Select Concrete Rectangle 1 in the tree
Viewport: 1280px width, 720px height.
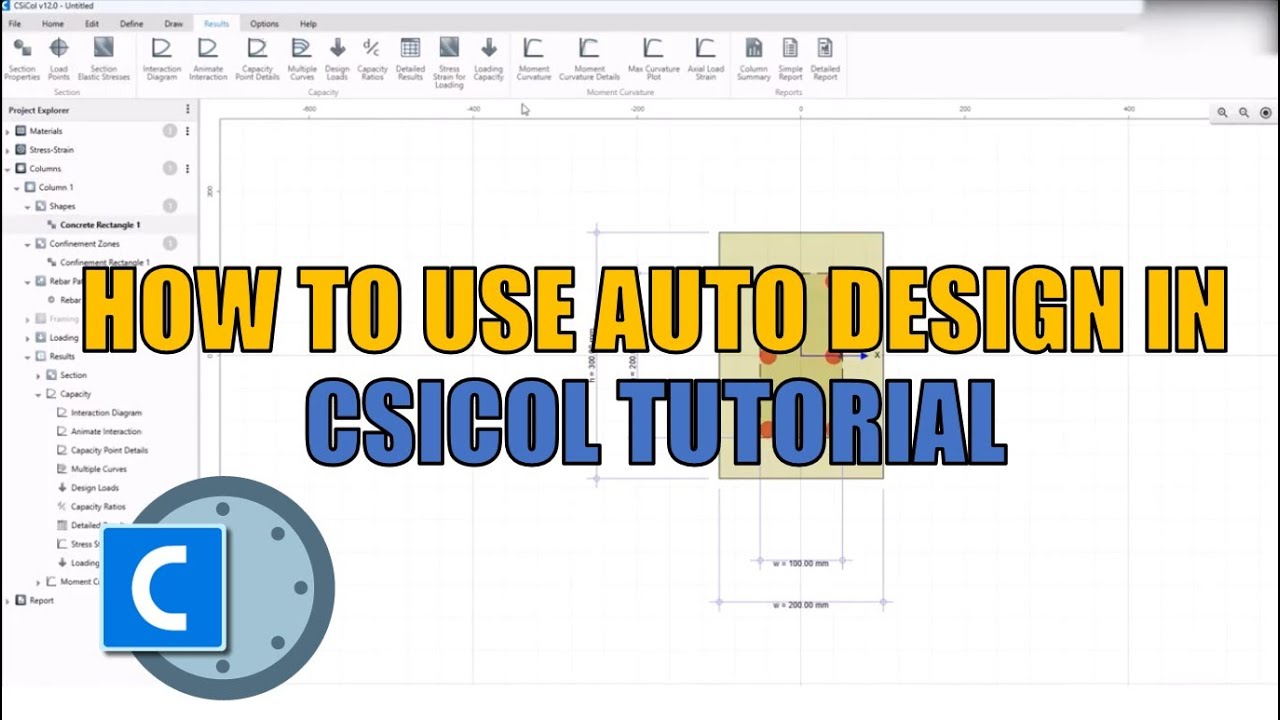pyautogui.click(x=100, y=225)
